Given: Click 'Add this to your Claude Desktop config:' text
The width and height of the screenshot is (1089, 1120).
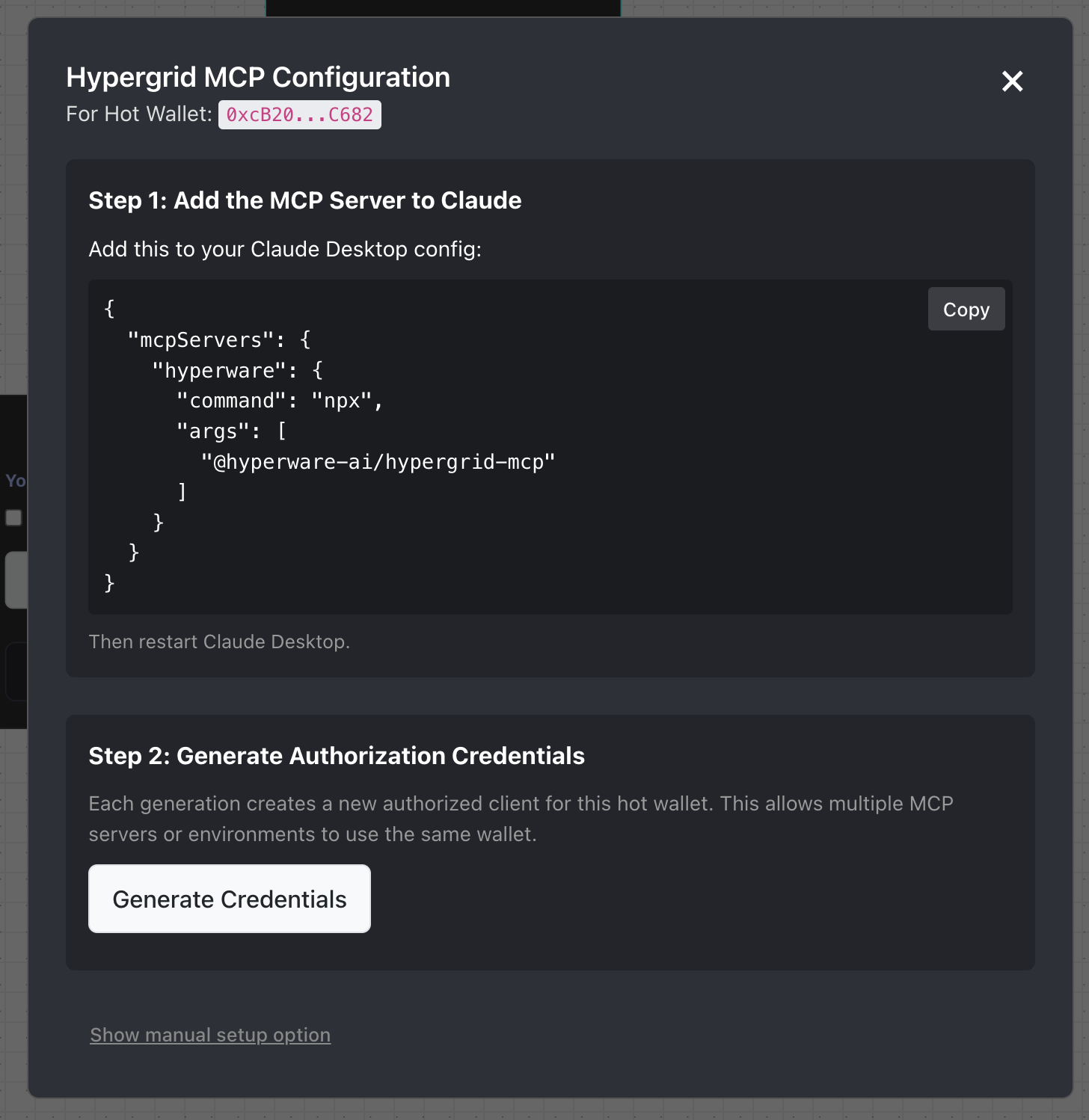Looking at the screenshot, I should (285, 249).
